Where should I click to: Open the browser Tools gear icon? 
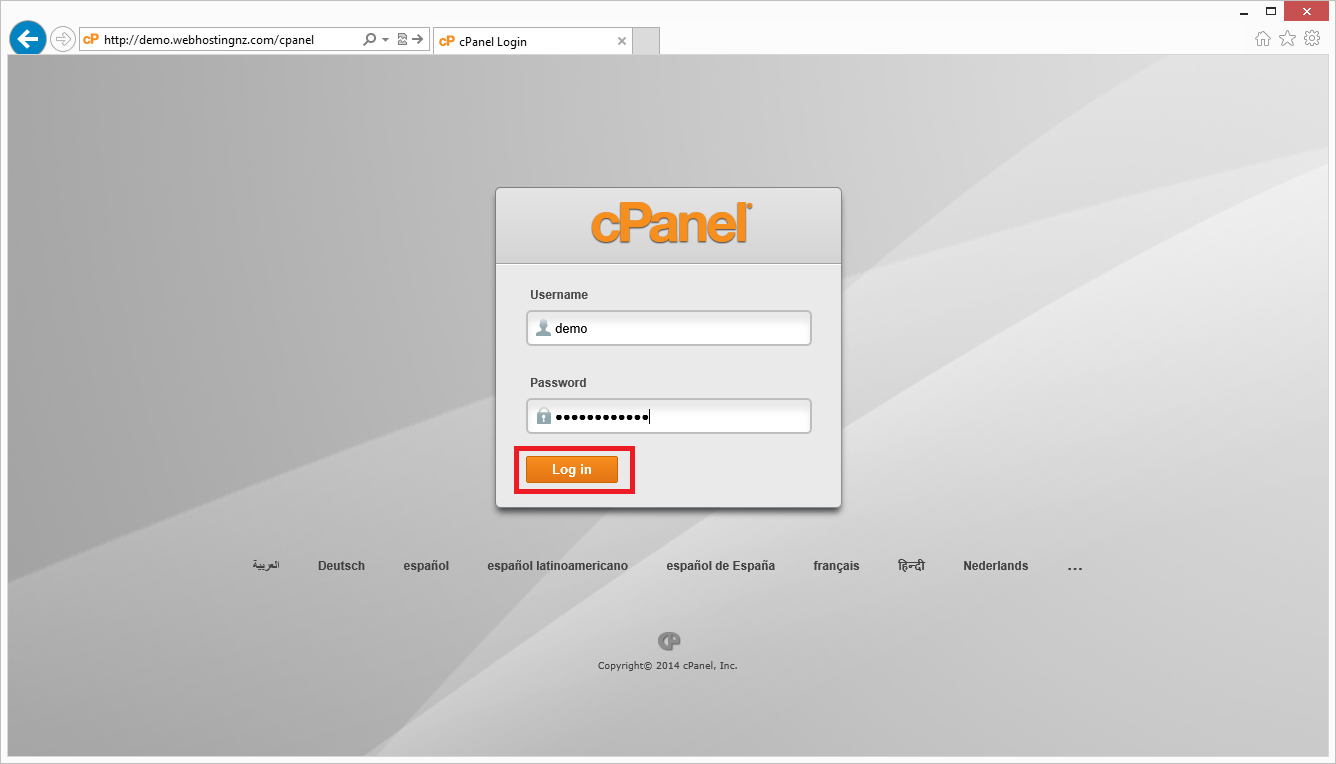1312,38
